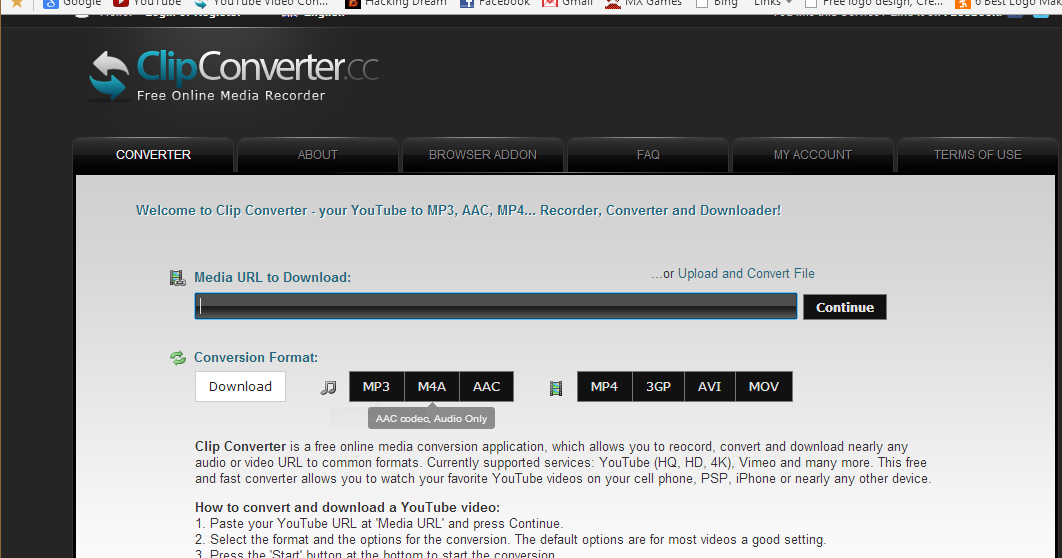This screenshot has width=1062, height=558.
Task: Select the Download format button
Action: click(x=240, y=387)
